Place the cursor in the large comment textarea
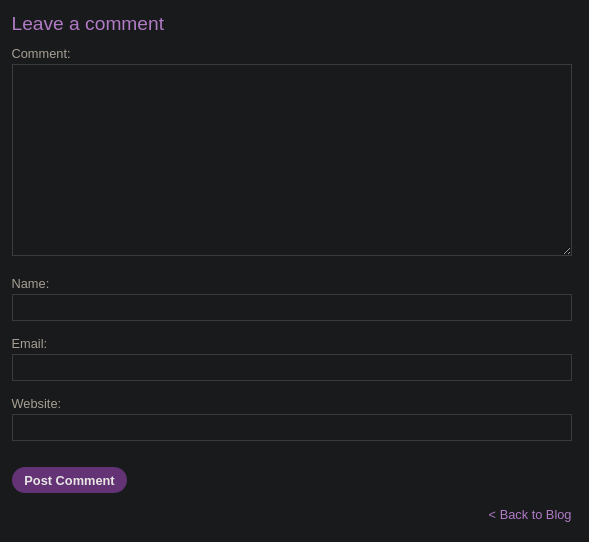The width and height of the screenshot is (589, 542). coord(292,160)
